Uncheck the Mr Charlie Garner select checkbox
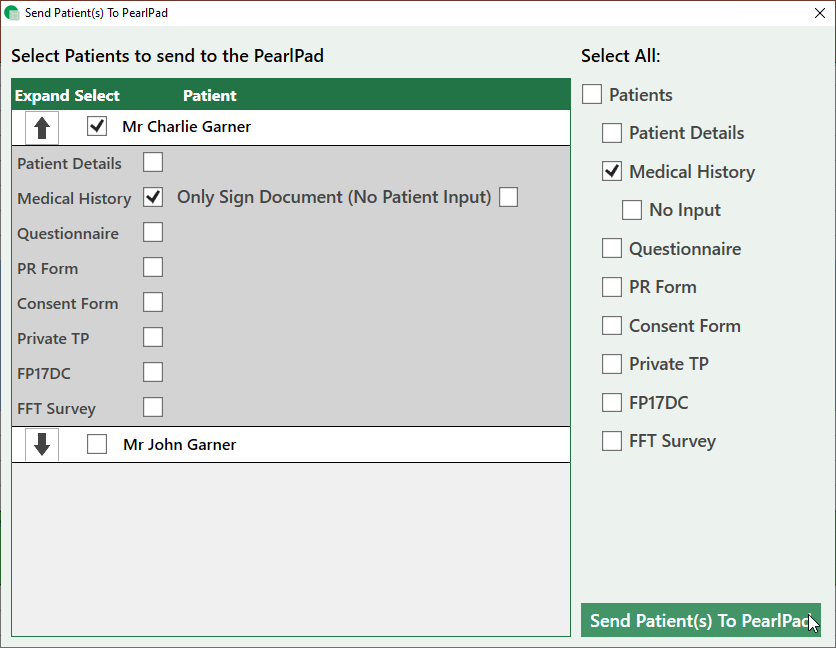The height and width of the screenshot is (648, 836). pos(97,127)
